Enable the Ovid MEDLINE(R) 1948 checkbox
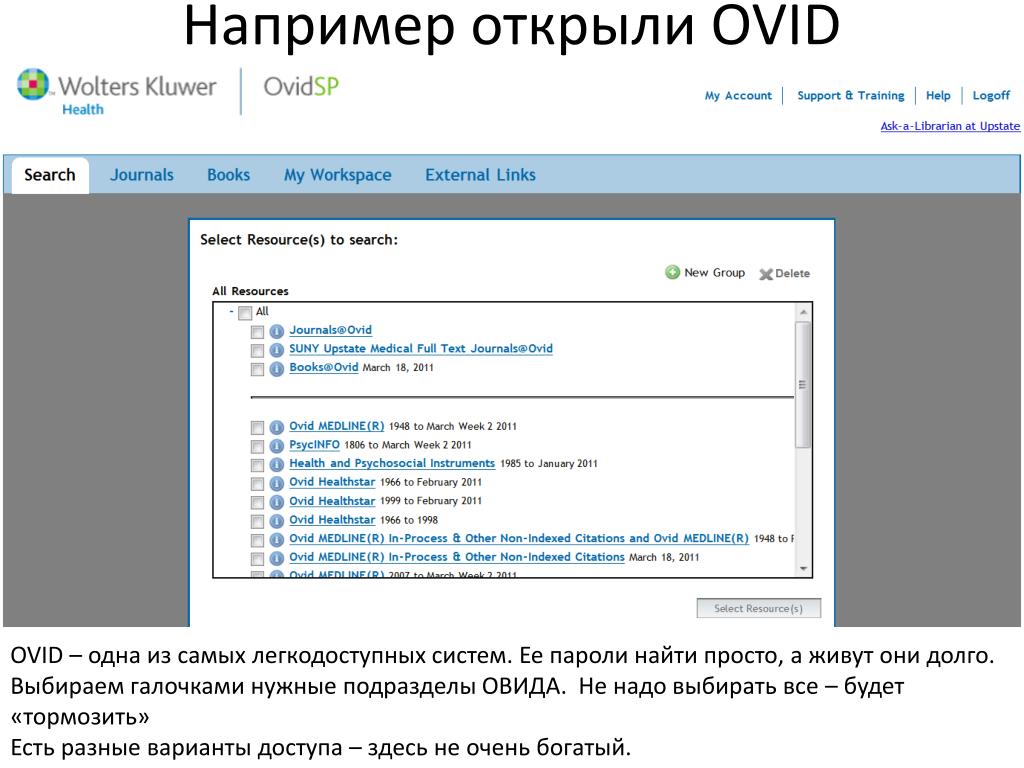The width and height of the screenshot is (1024, 768). click(257, 428)
